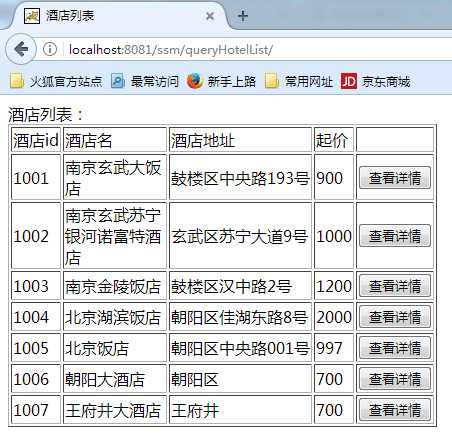The height and width of the screenshot is (437, 452).
Task: Click address 朝阳区佳湖东路8号
Action: (239, 317)
